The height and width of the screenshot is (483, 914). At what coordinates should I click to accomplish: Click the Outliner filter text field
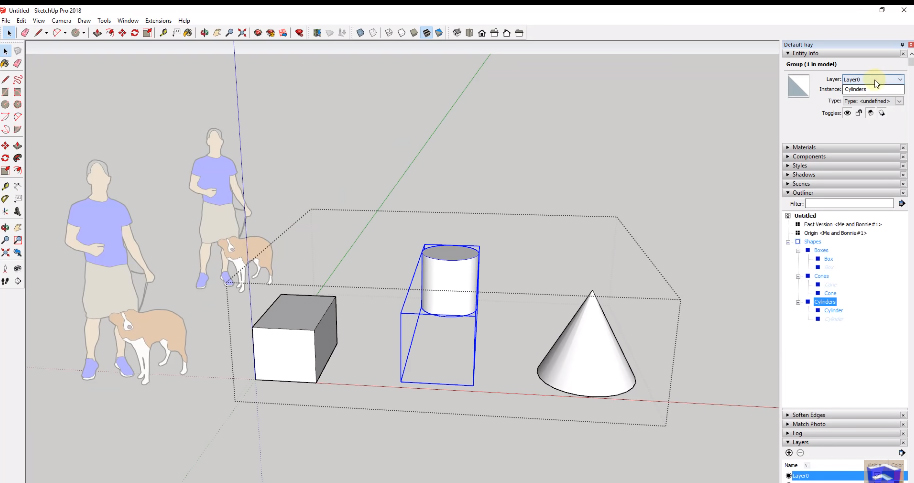[x=850, y=203]
